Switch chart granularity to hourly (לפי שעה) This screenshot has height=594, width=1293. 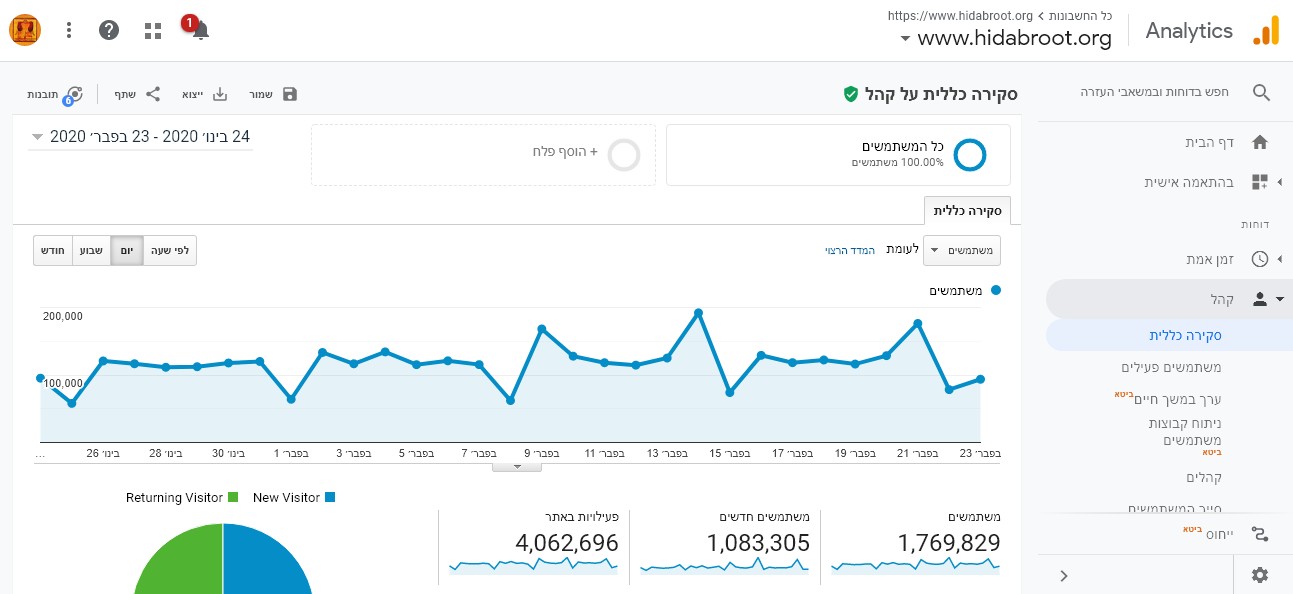pos(169,251)
